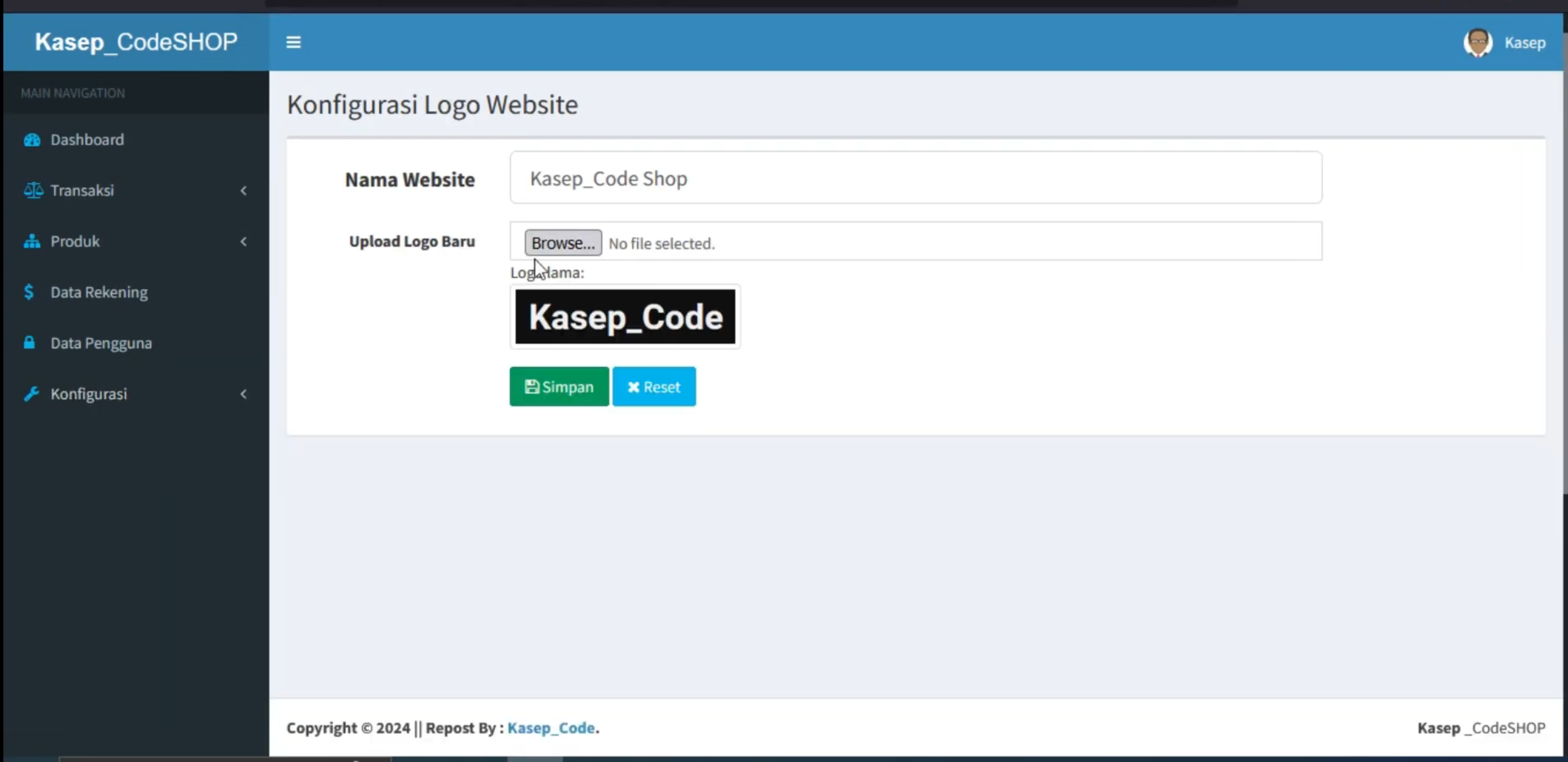Click the blue Reset button
The height and width of the screenshot is (762, 1568).
tap(654, 387)
